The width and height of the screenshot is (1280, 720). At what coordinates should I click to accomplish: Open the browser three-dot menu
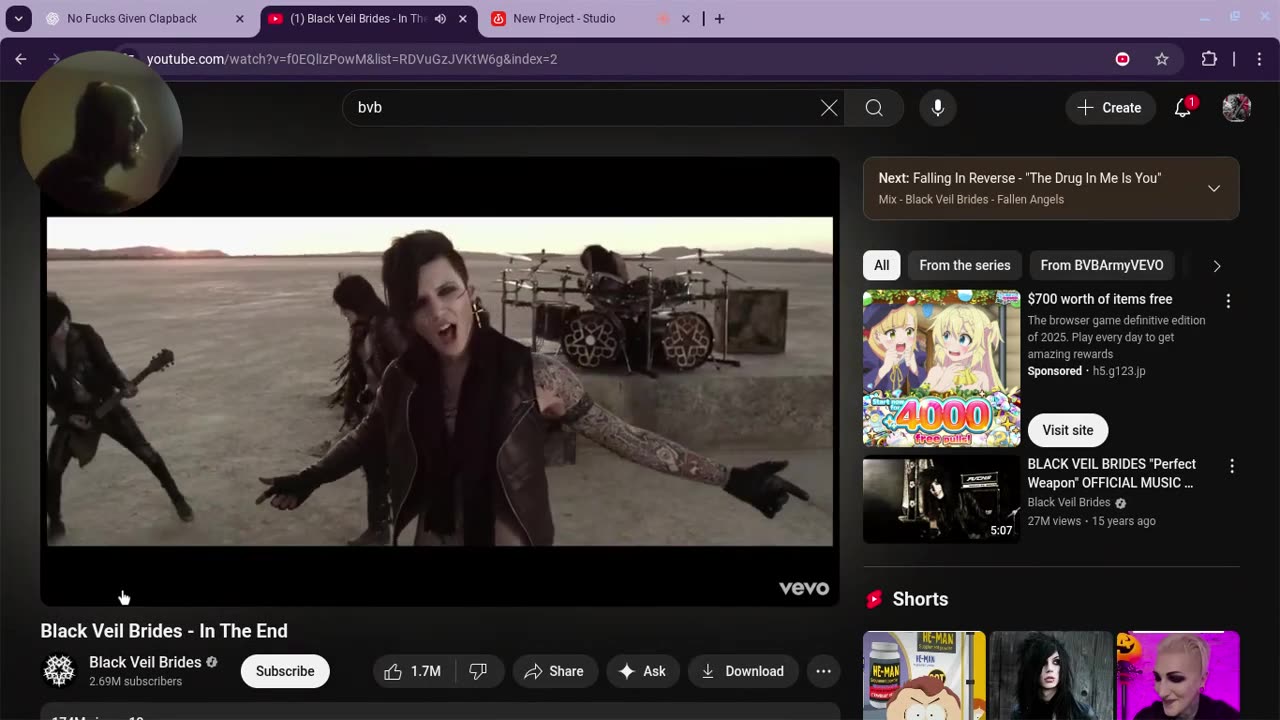click(1258, 59)
